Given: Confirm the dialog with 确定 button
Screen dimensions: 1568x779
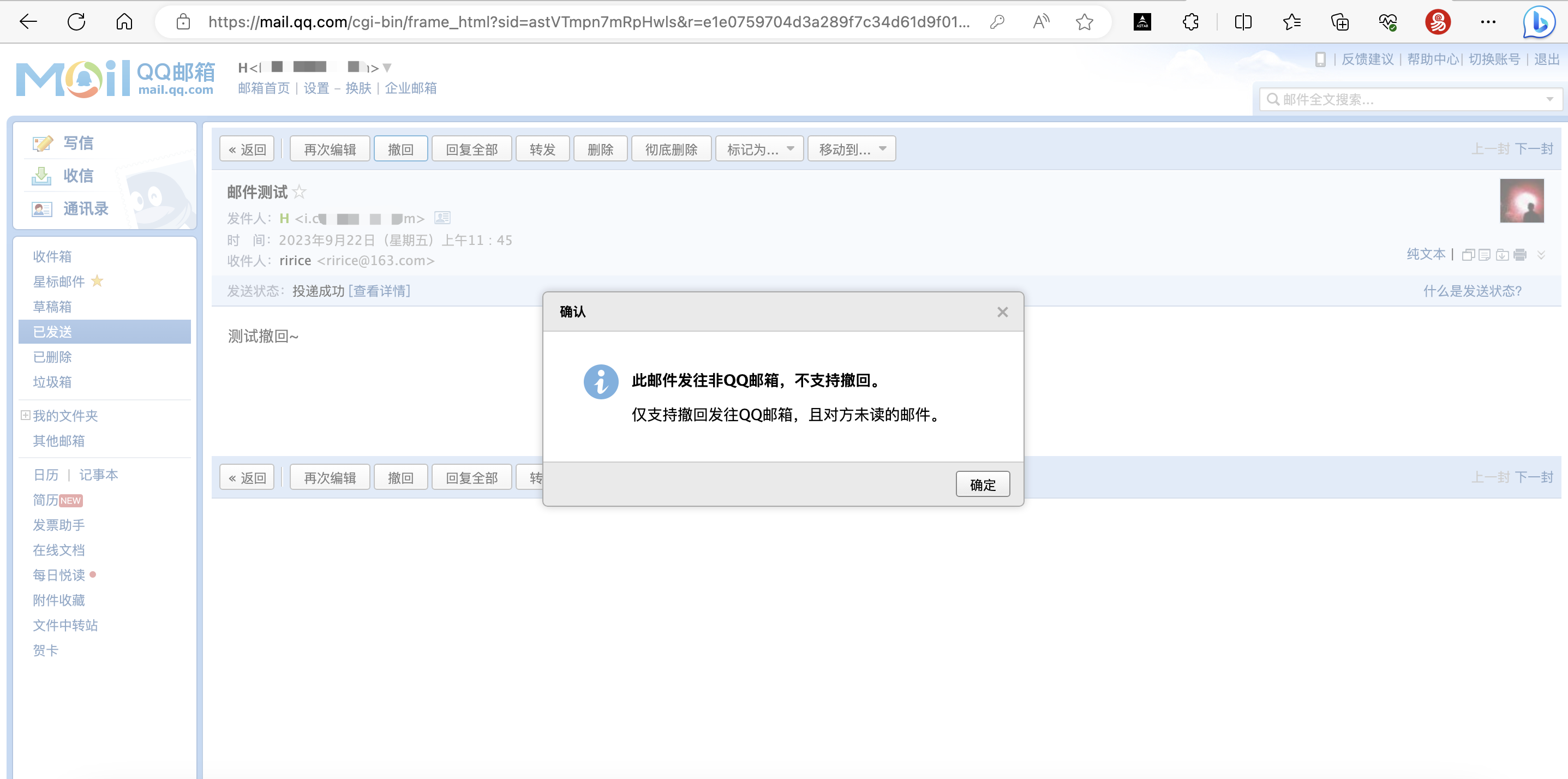Looking at the screenshot, I should 982,484.
